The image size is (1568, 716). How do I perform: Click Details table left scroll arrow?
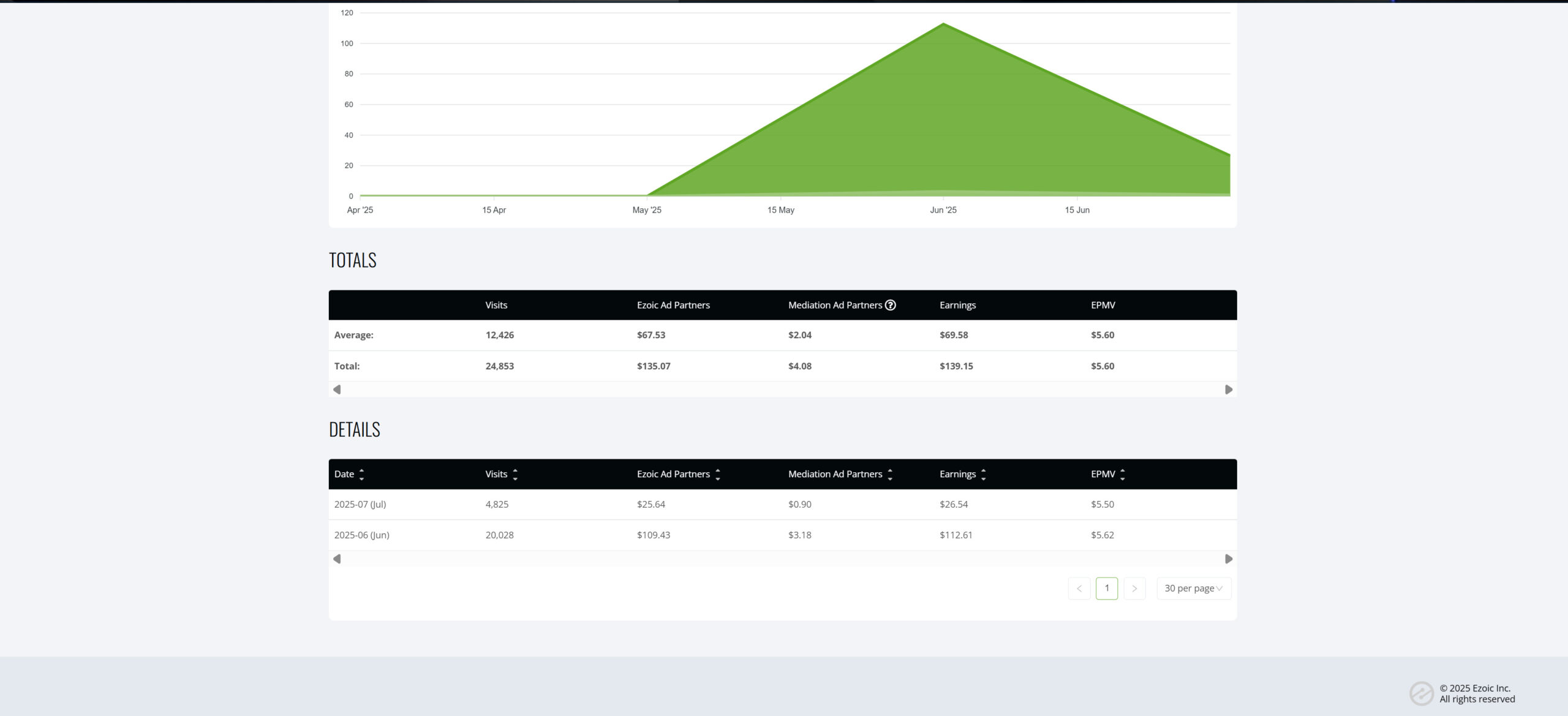337,559
